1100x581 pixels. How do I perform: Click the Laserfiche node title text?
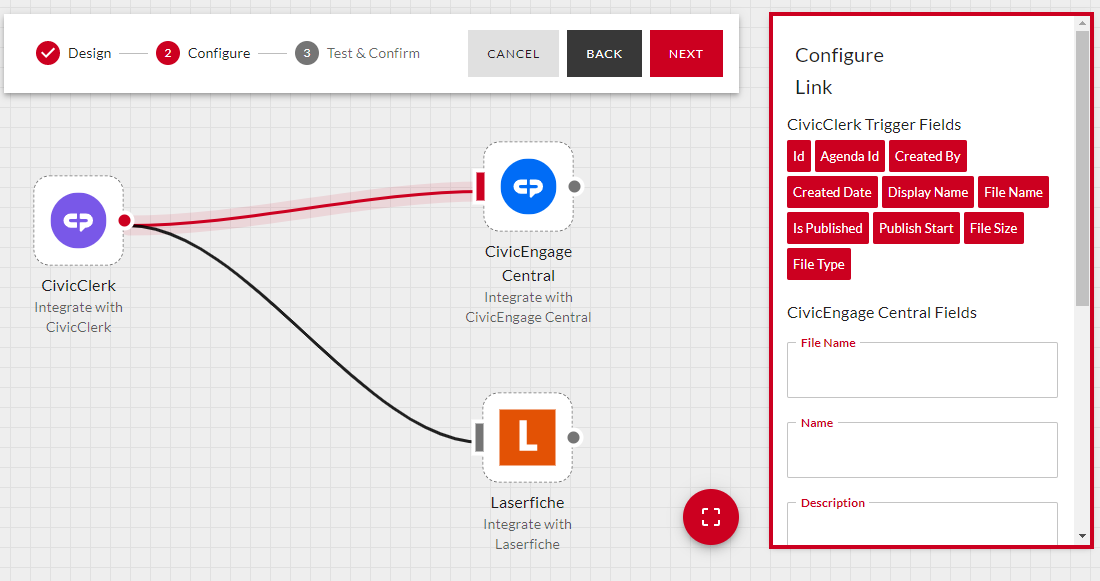528,502
